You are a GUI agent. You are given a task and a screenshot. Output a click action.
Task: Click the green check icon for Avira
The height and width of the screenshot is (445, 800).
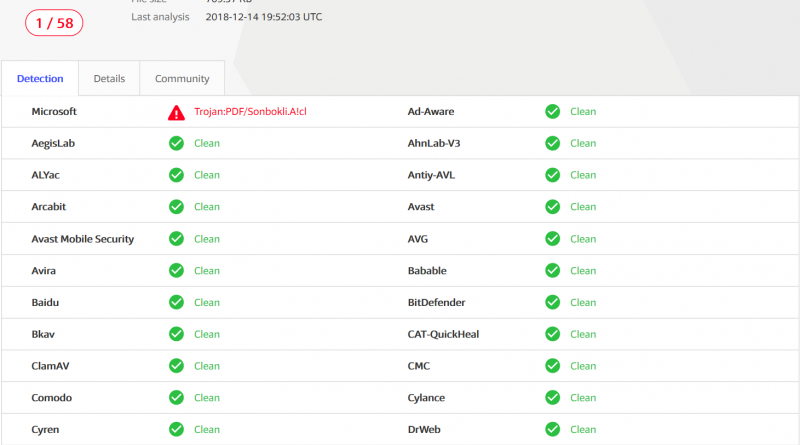[x=177, y=270]
